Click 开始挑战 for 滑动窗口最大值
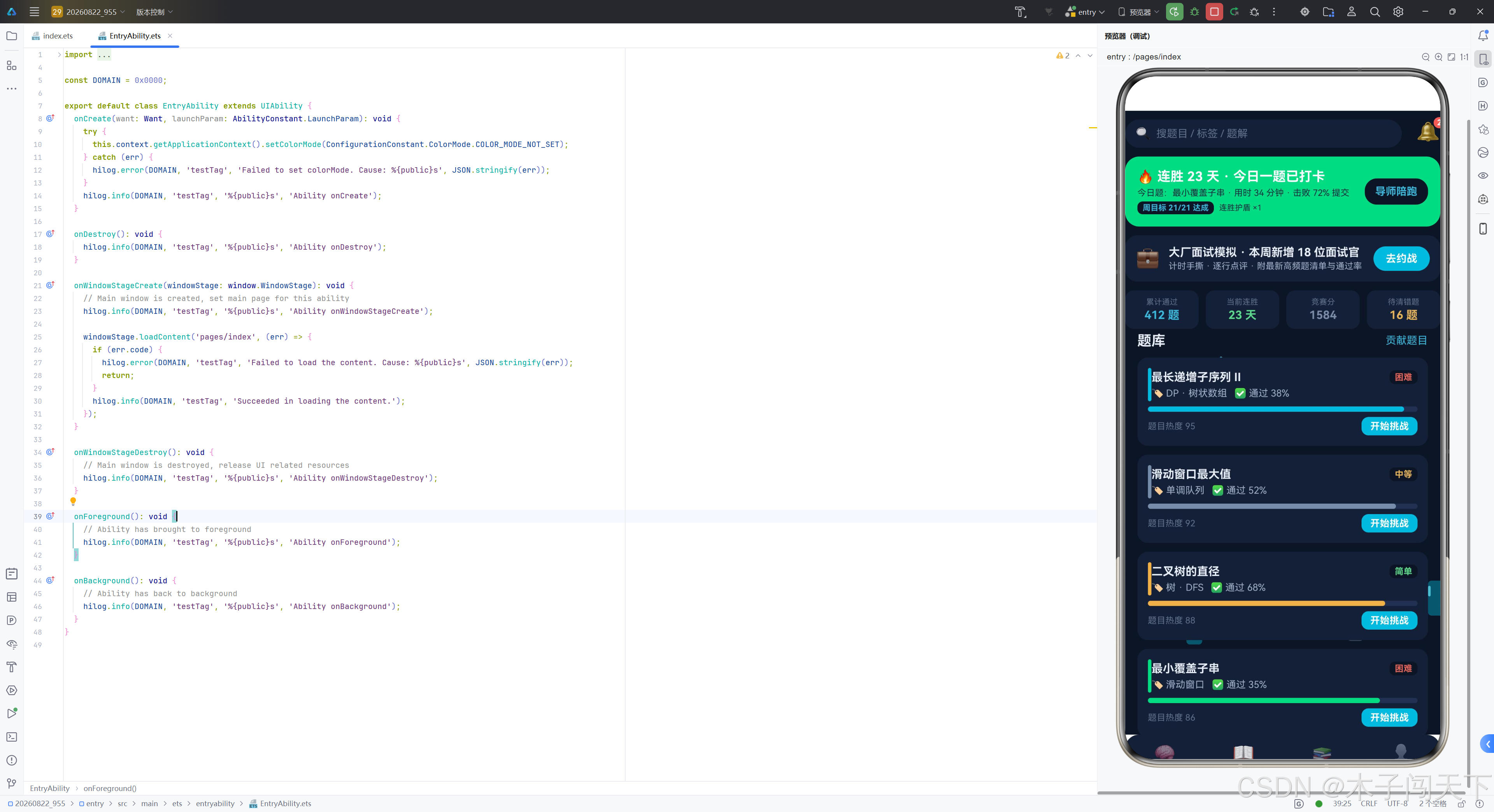Image resolution: width=1494 pixels, height=812 pixels. pyautogui.click(x=1389, y=523)
